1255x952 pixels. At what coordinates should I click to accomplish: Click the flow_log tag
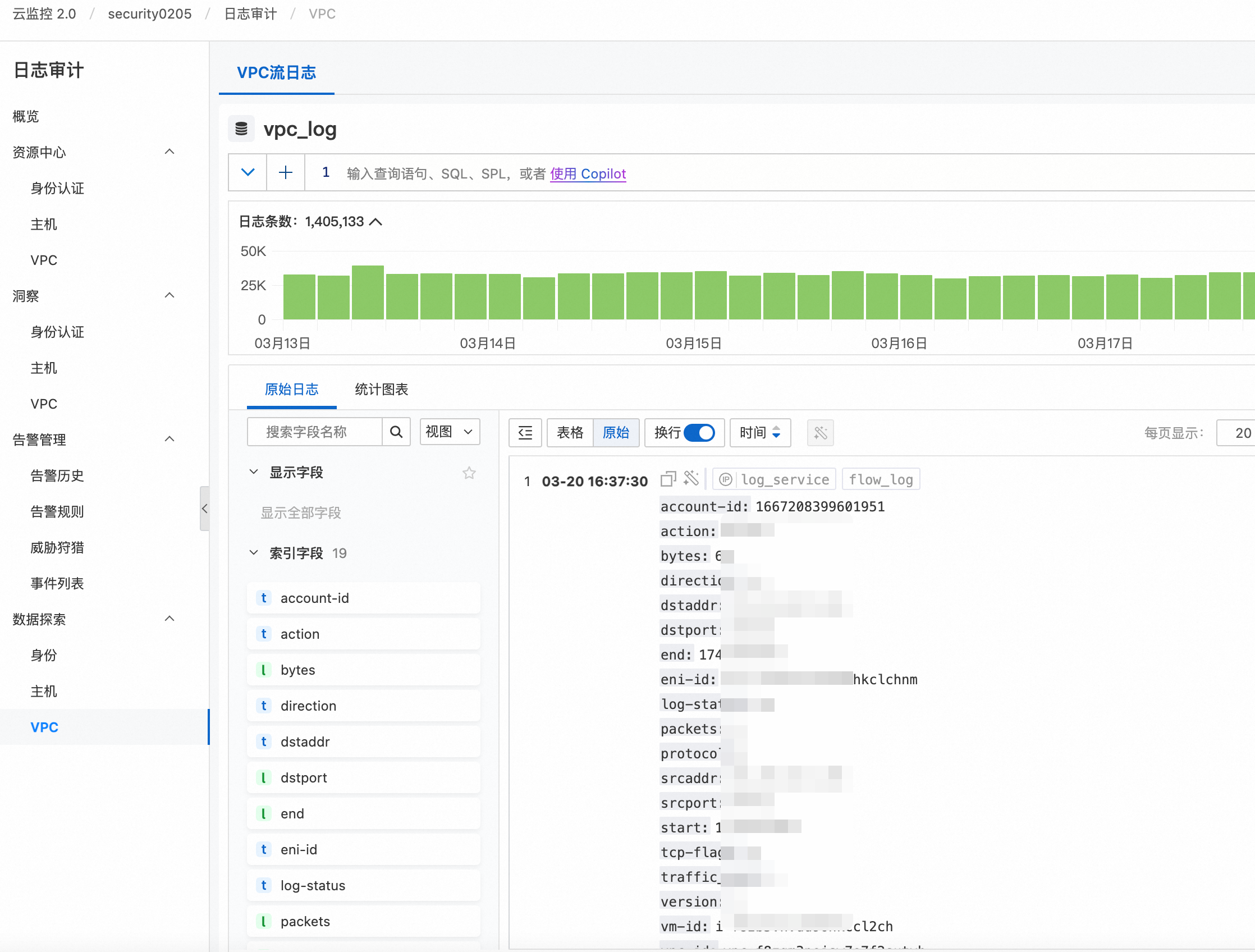(x=881, y=480)
